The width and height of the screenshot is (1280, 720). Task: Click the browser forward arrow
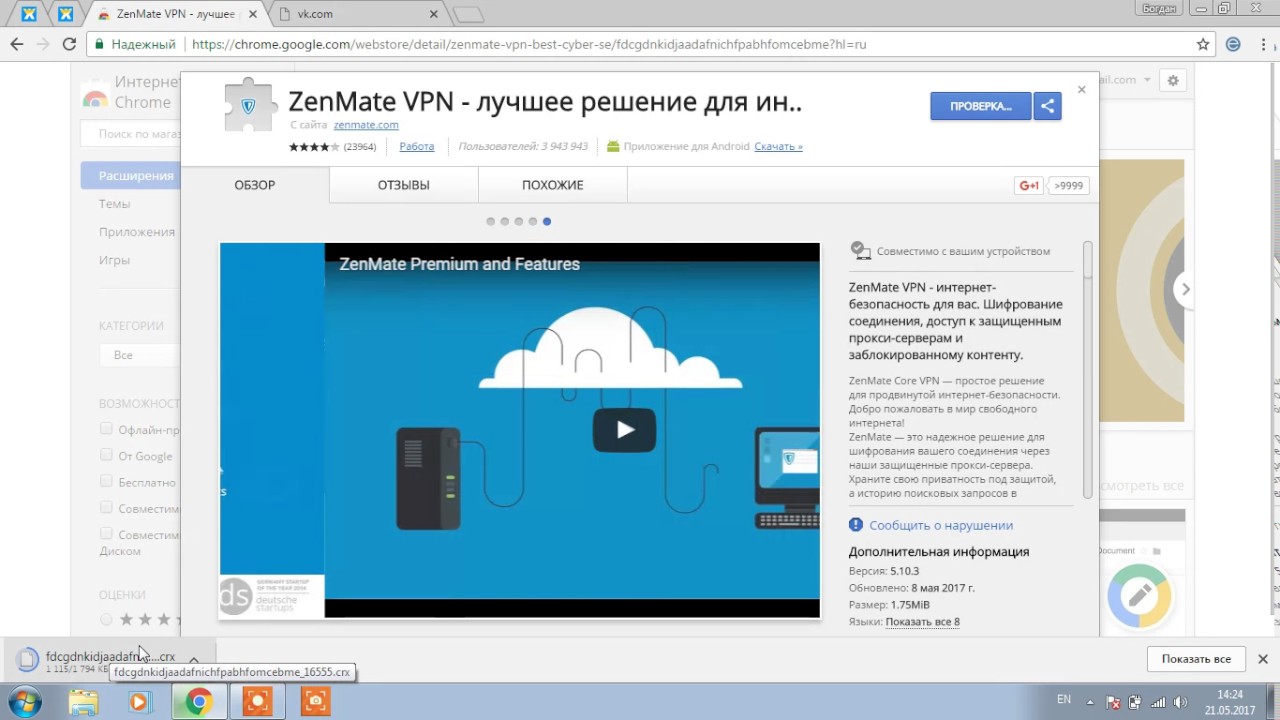tap(43, 44)
